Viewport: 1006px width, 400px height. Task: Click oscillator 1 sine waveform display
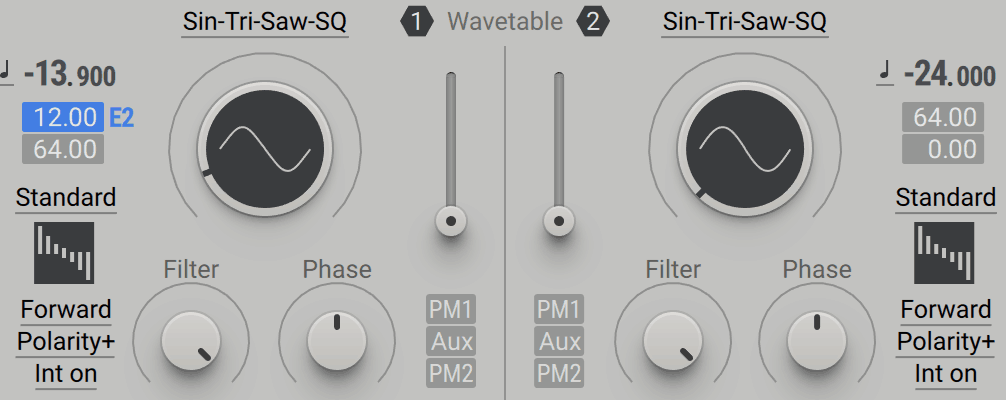pos(265,149)
